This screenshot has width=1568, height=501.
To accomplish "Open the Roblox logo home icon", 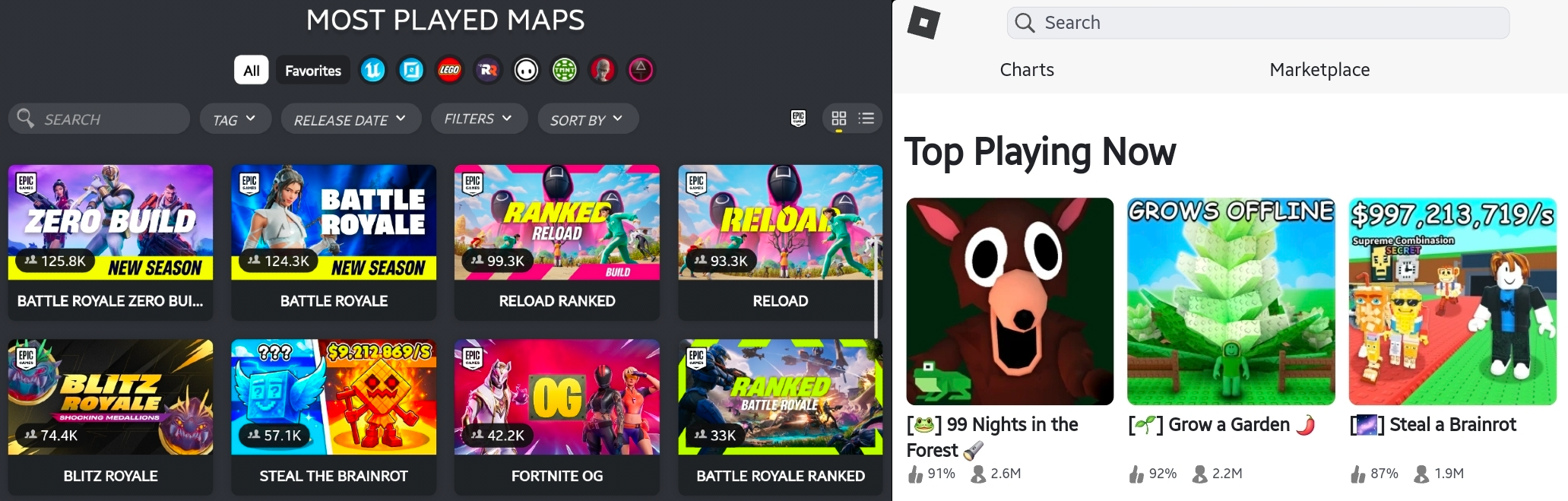I will (923, 22).
